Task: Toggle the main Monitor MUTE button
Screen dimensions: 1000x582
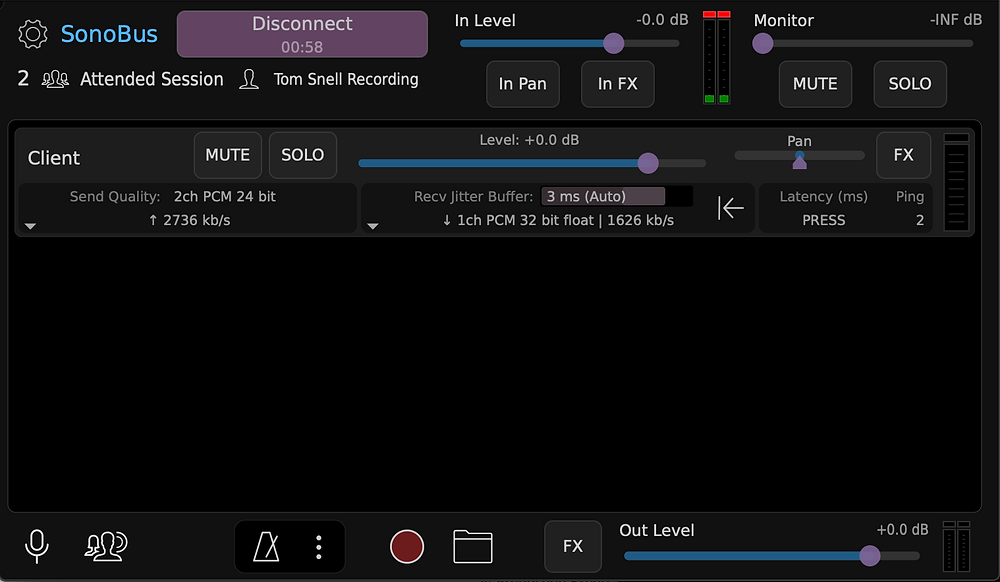Action: pos(815,84)
